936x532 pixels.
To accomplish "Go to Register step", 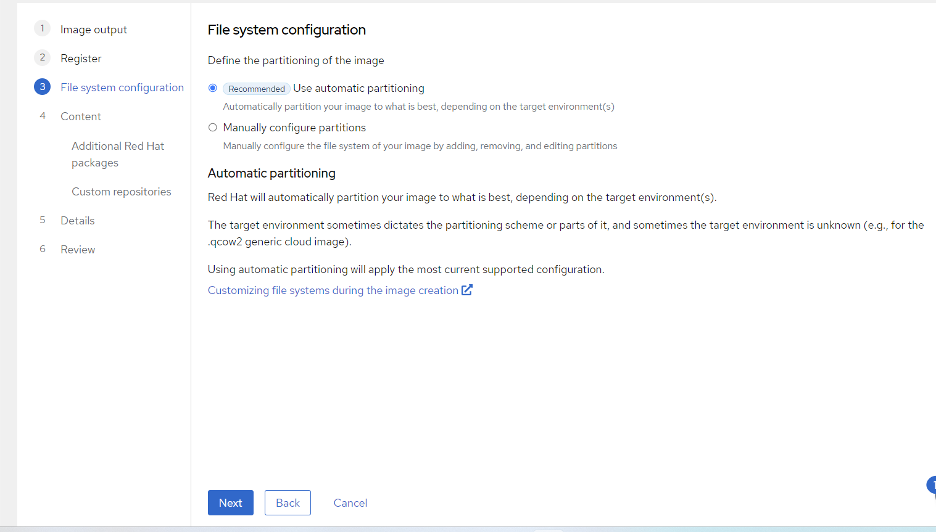I will point(81,58).
